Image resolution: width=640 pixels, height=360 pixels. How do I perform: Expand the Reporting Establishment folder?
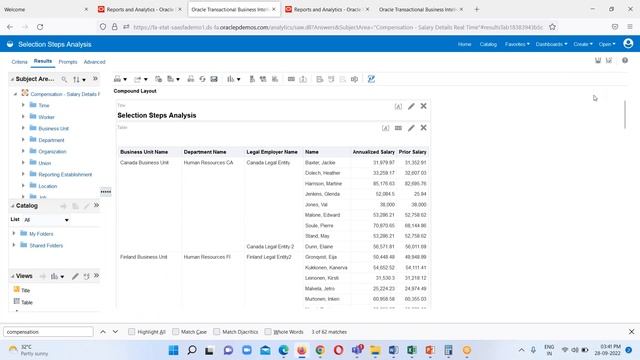click(x=23, y=174)
